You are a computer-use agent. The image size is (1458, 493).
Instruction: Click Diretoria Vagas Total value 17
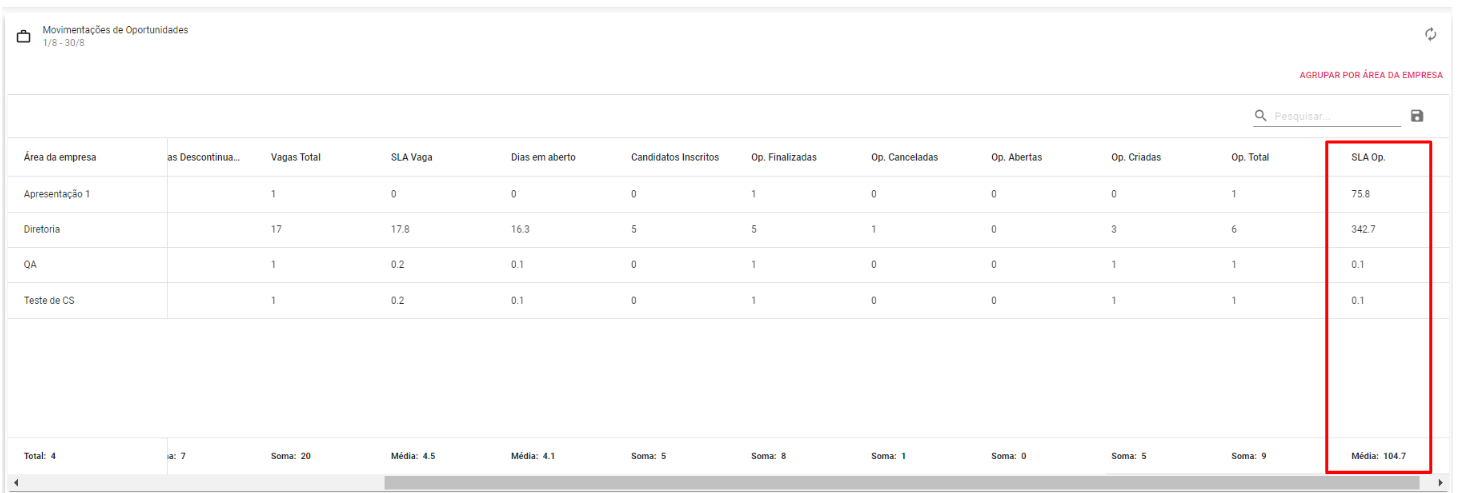(x=276, y=229)
